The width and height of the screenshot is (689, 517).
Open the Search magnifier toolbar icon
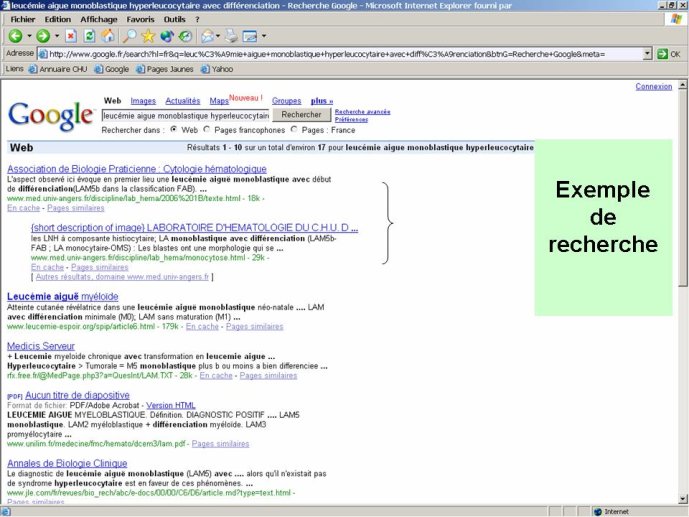(129, 36)
